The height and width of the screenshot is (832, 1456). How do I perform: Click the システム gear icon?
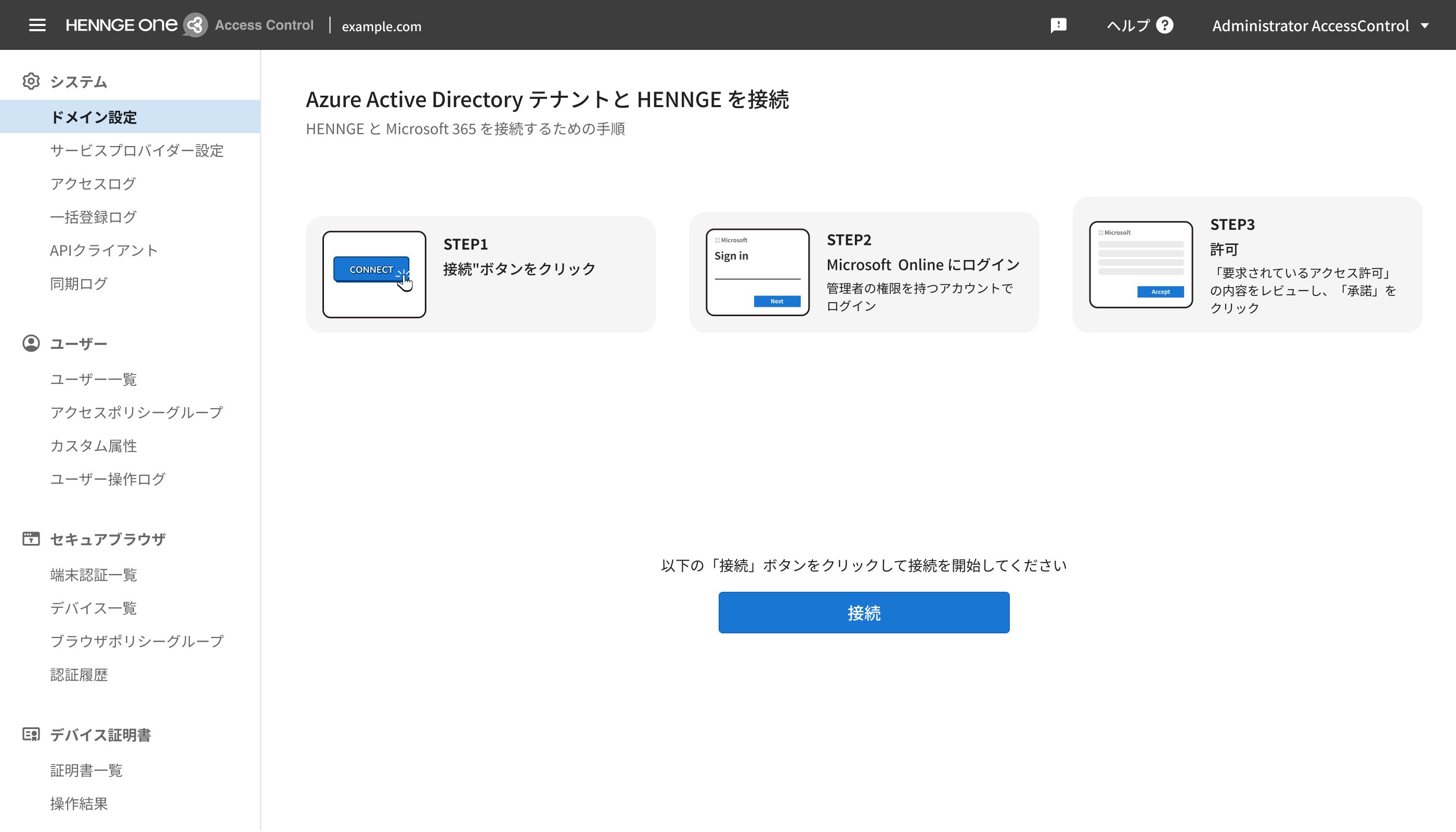(31, 82)
